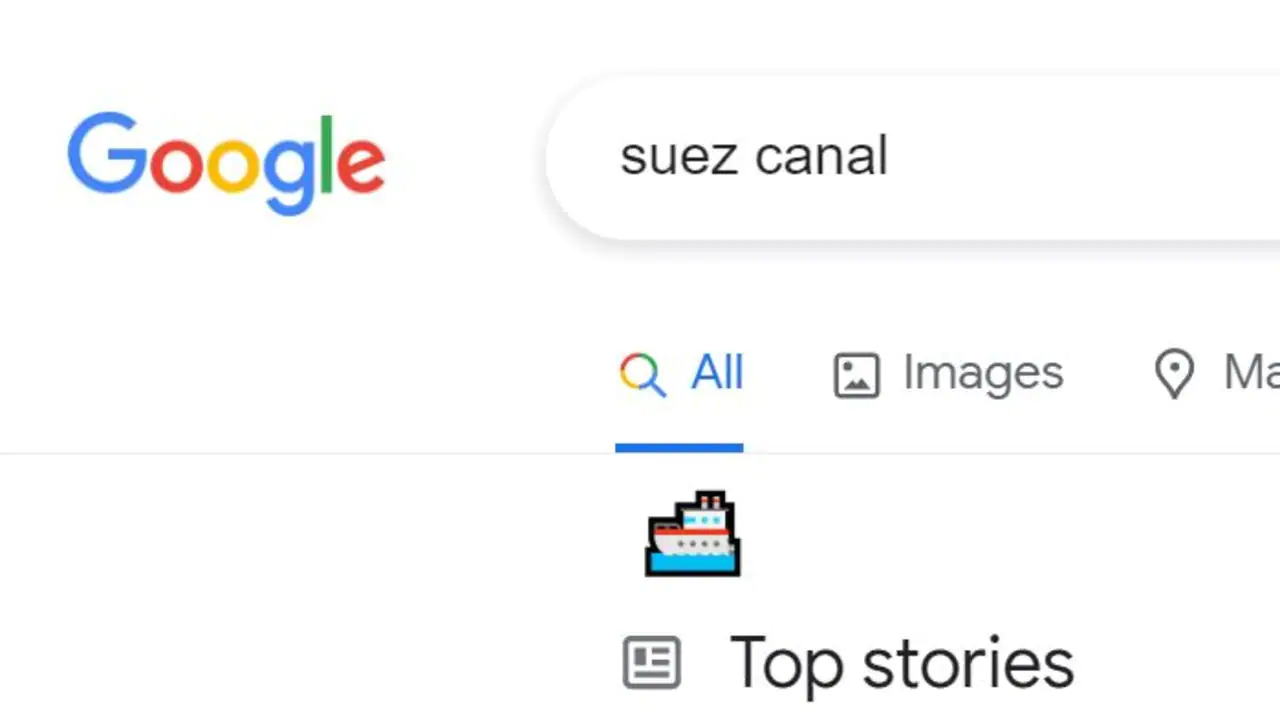Select the Maps location pin icon
Viewport: 1280px width, 720px height.
tap(1175, 372)
